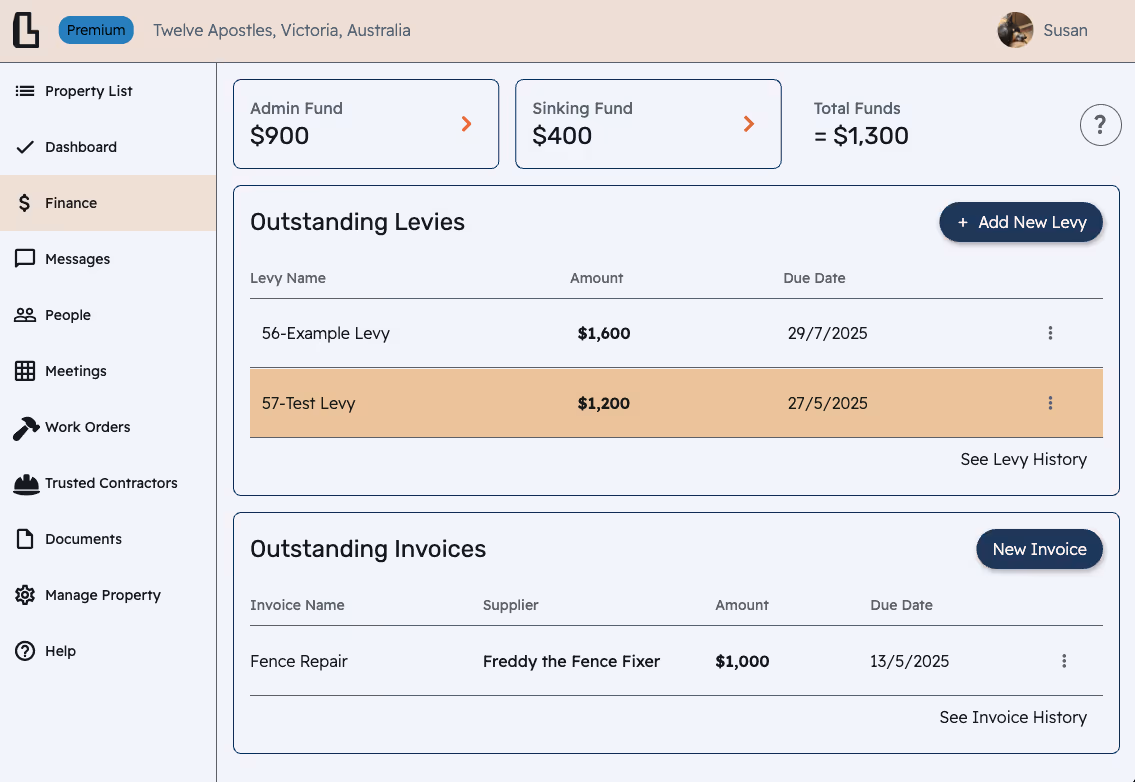Open Manage Property settings
This screenshot has width=1135, height=782.
click(108, 595)
